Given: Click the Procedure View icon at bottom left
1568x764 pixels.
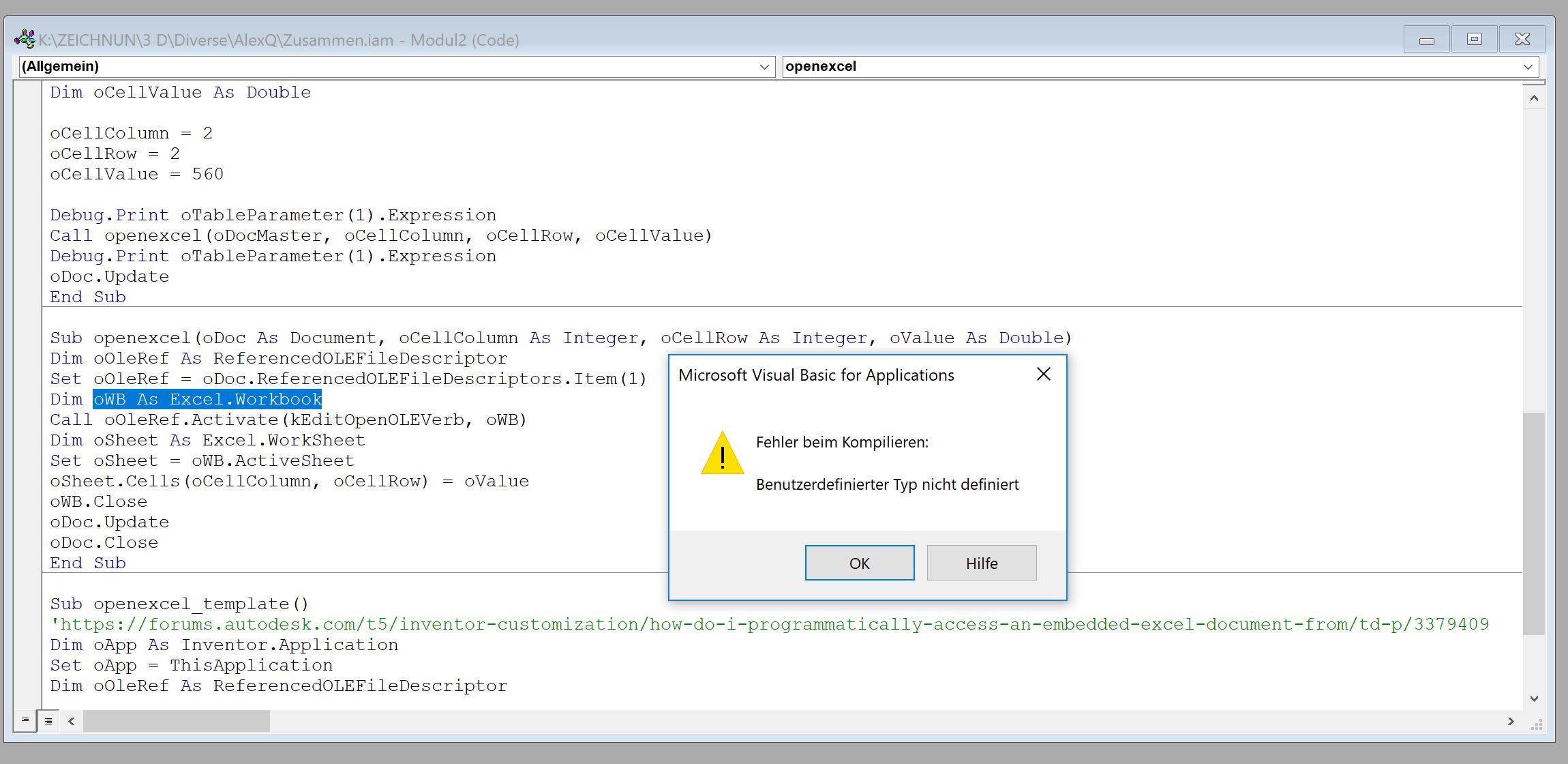Looking at the screenshot, I should click(25, 720).
